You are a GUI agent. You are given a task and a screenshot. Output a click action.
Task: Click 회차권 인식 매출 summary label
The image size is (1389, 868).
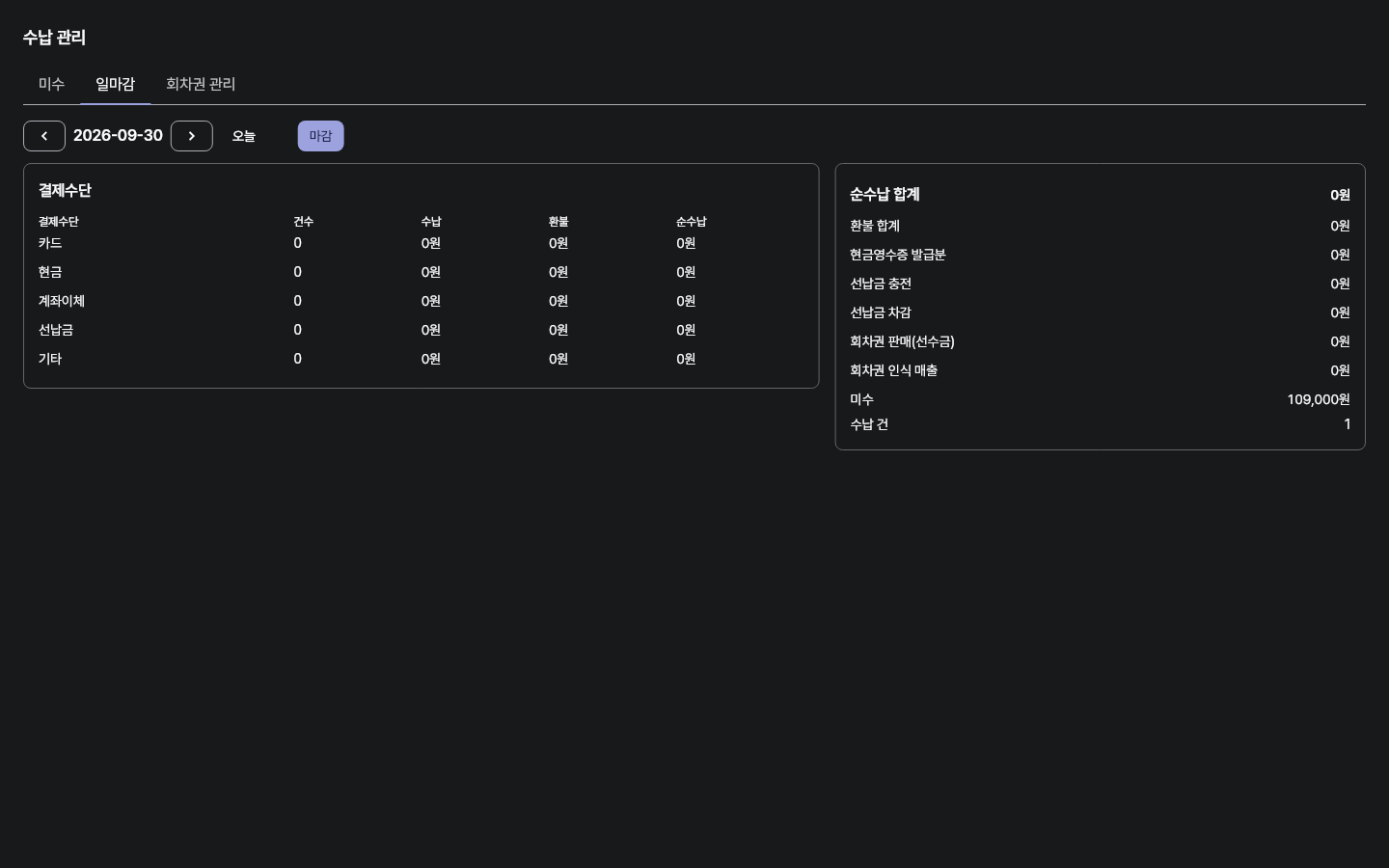(x=894, y=370)
